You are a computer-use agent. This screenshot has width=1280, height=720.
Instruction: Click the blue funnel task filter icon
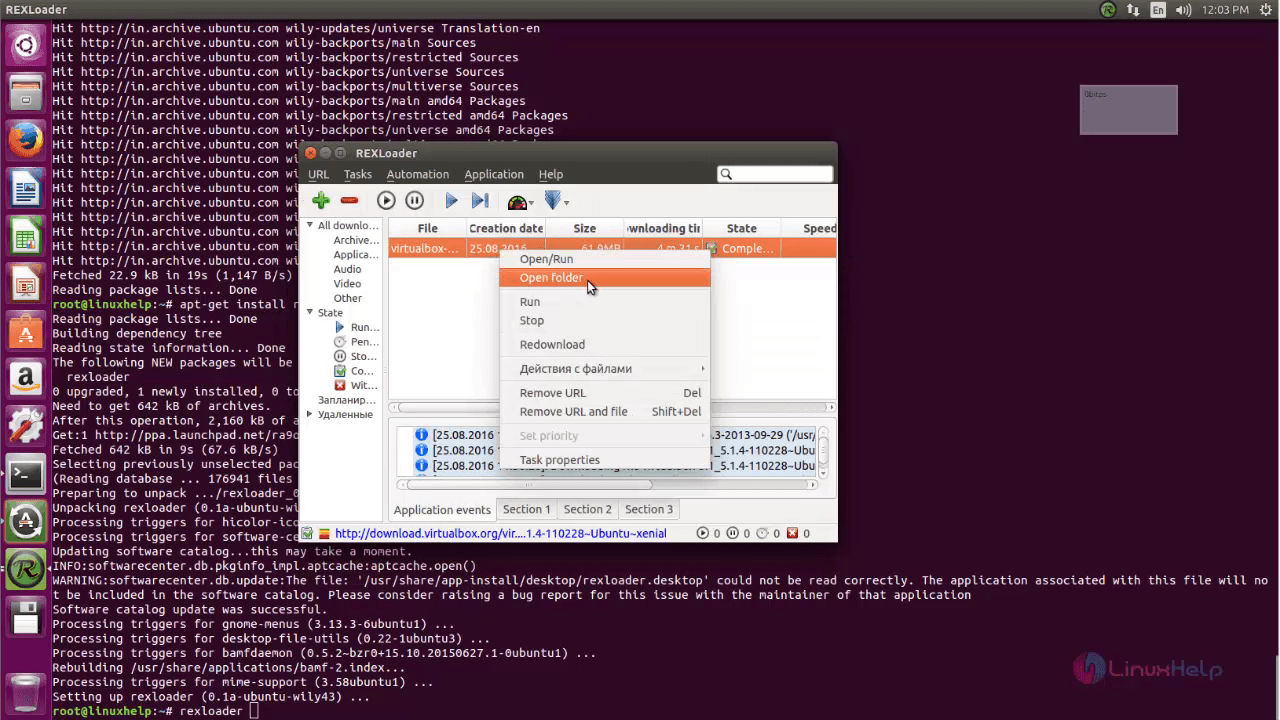[552, 201]
